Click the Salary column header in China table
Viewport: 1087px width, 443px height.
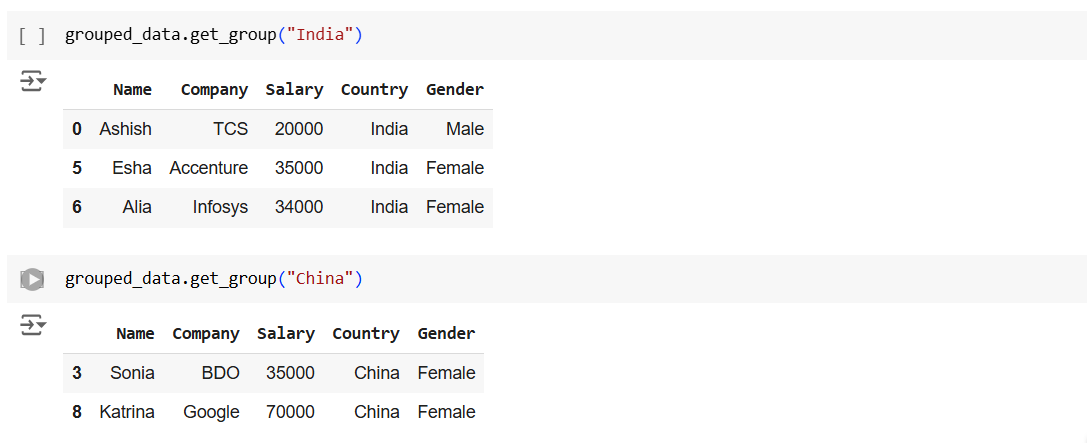coord(285,334)
